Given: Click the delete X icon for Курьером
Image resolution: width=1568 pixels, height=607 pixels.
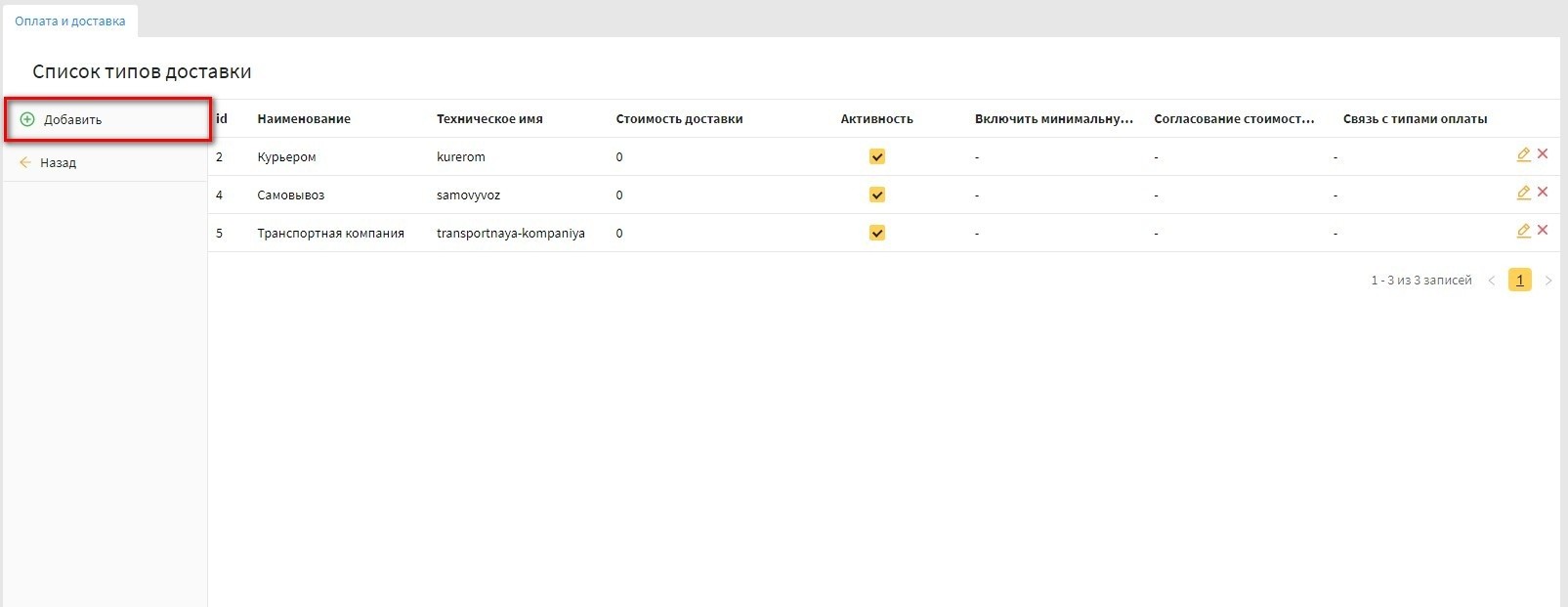Looking at the screenshot, I should [1543, 153].
